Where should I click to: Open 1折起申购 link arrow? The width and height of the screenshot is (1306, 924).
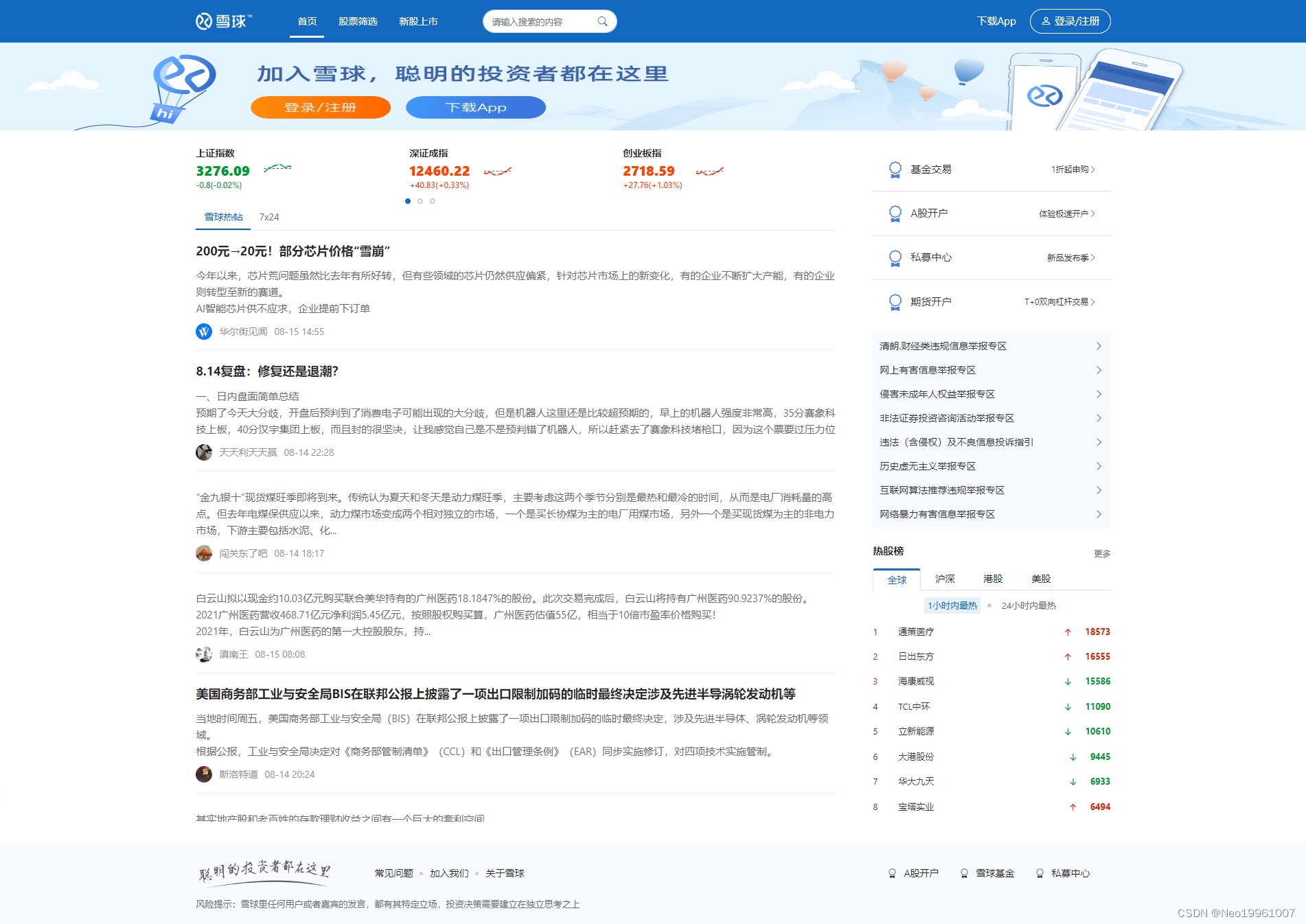(x=1092, y=170)
